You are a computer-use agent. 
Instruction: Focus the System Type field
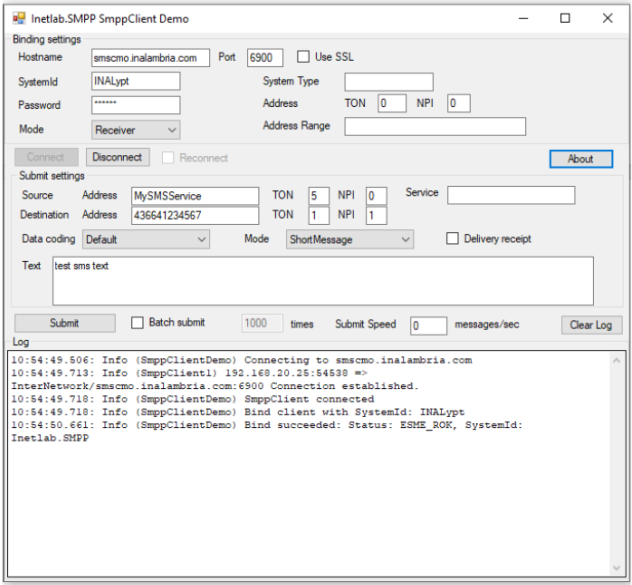click(x=389, y=82)
